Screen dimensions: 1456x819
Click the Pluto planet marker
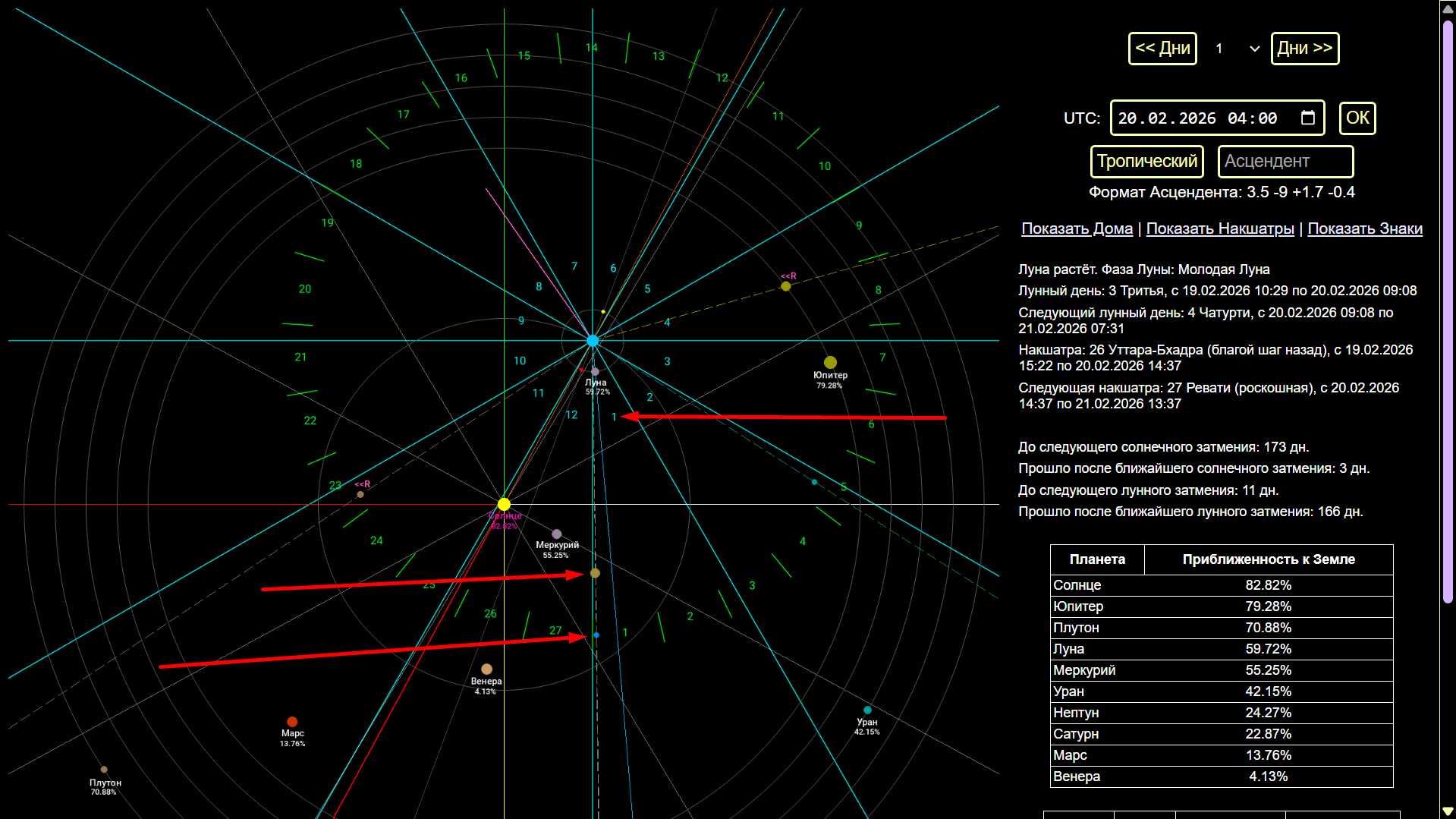point(104,770)
